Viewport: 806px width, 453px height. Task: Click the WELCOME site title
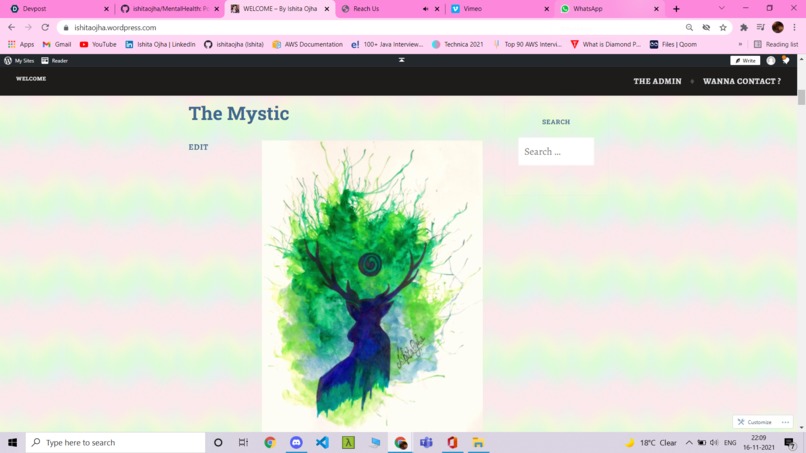point(31,79)
